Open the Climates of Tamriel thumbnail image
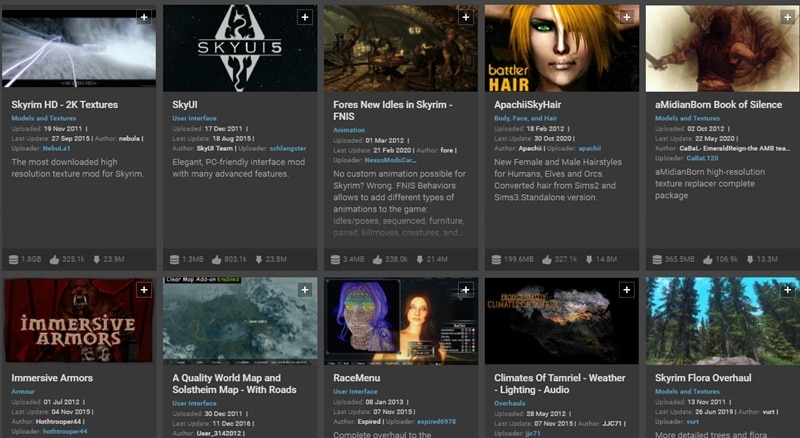 tap(562, 321)
